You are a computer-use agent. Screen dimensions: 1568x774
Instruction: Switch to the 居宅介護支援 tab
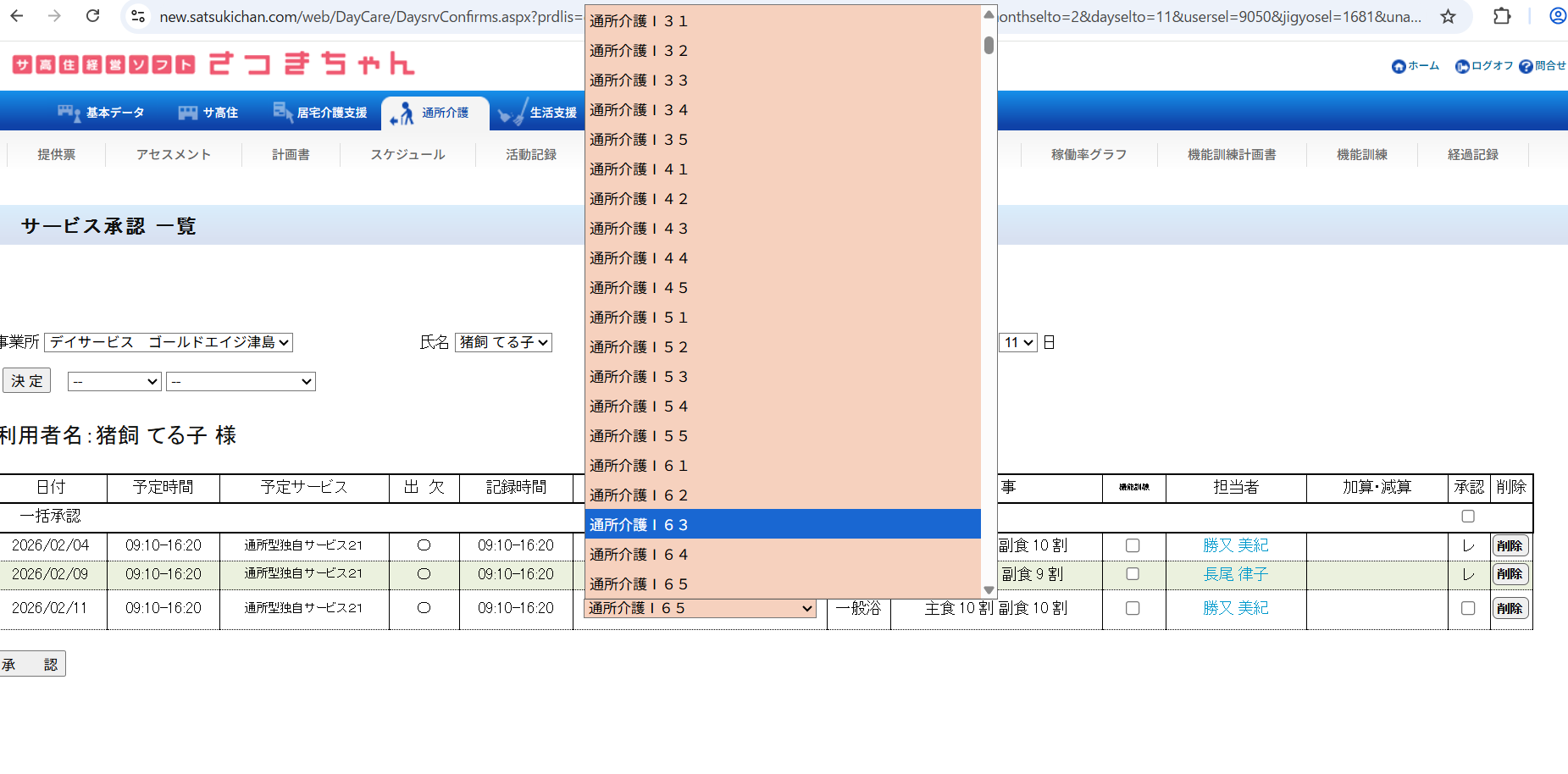tap(320, 113)
